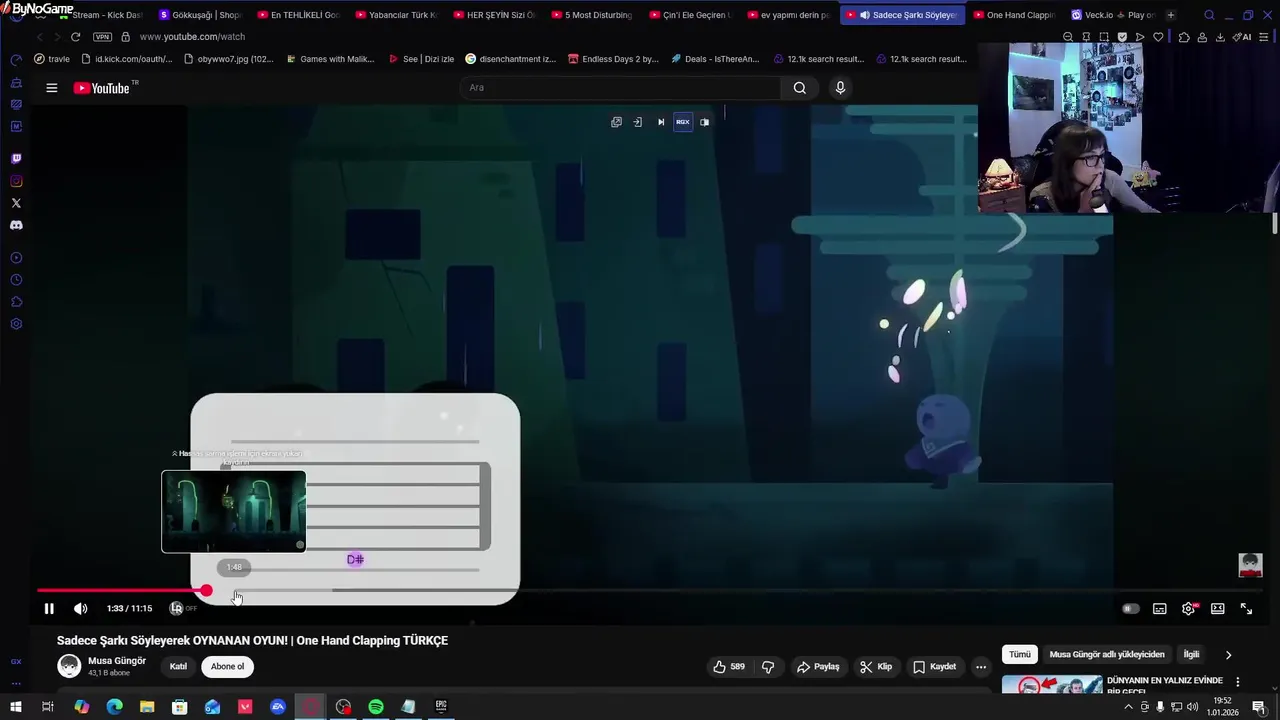Switch to 'Veck.io' browser tab
The height and width of the screenshot is (720, 1280).
(x=1112, y=15)
